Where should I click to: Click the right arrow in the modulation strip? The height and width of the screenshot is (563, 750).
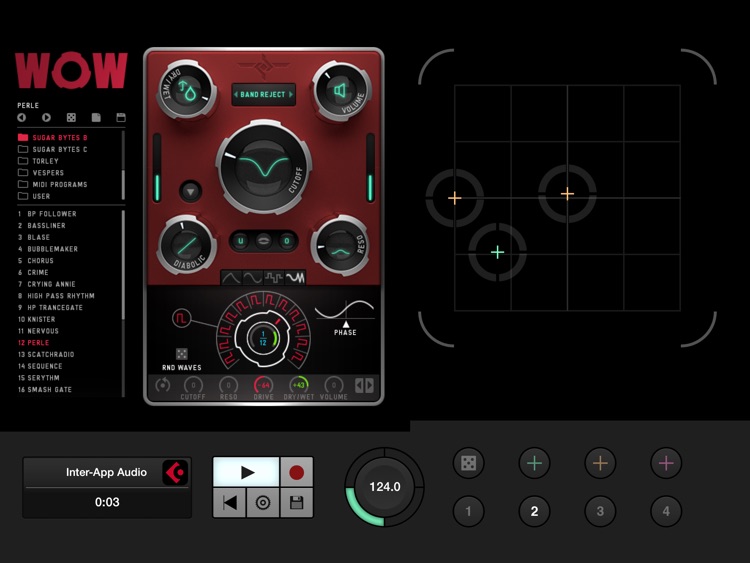point(370,385)
